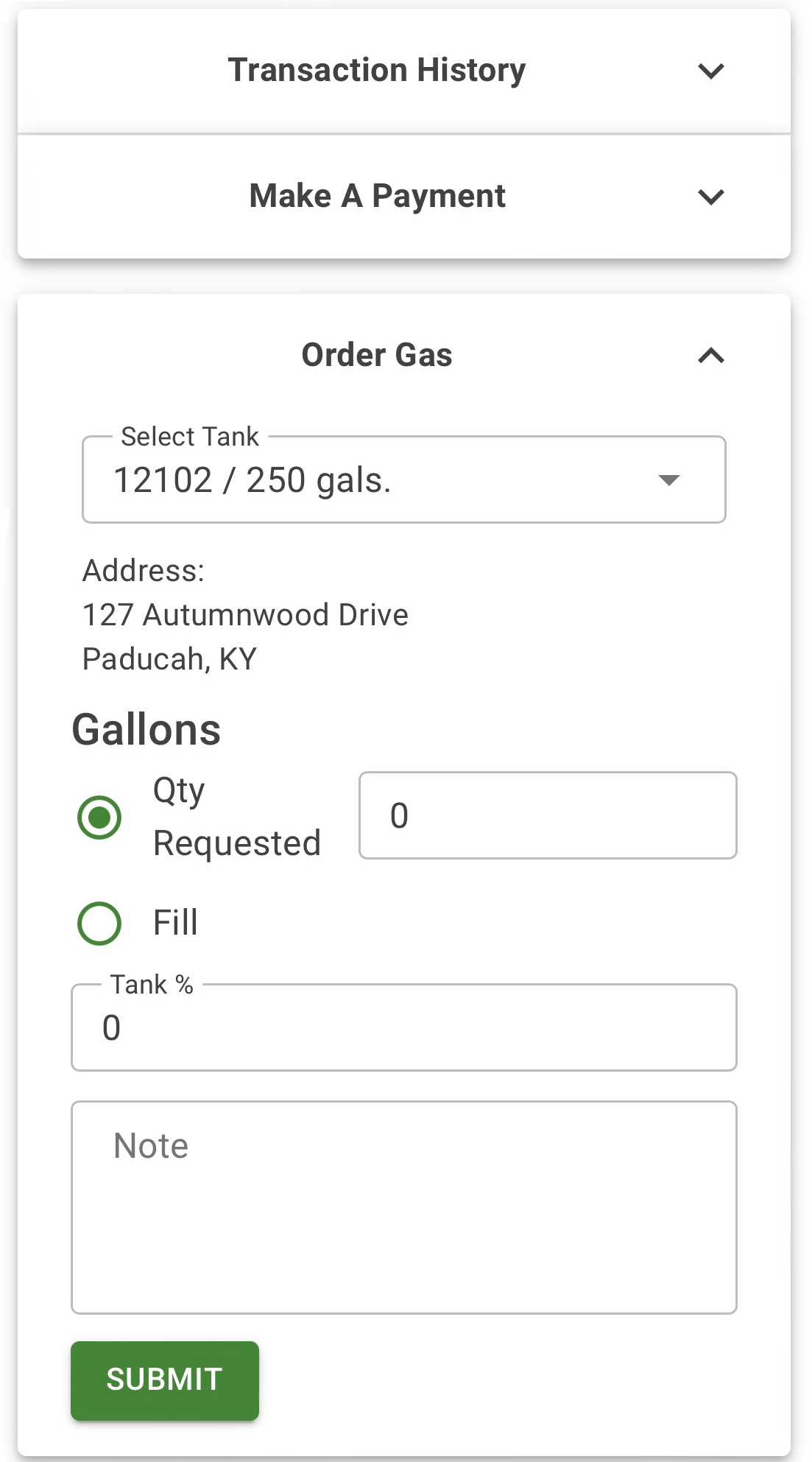Image resolution: width=812 pixels, height=1462 pixels.
Task: Click the 127 Autumnwood Drive address line
Action: 245,615
